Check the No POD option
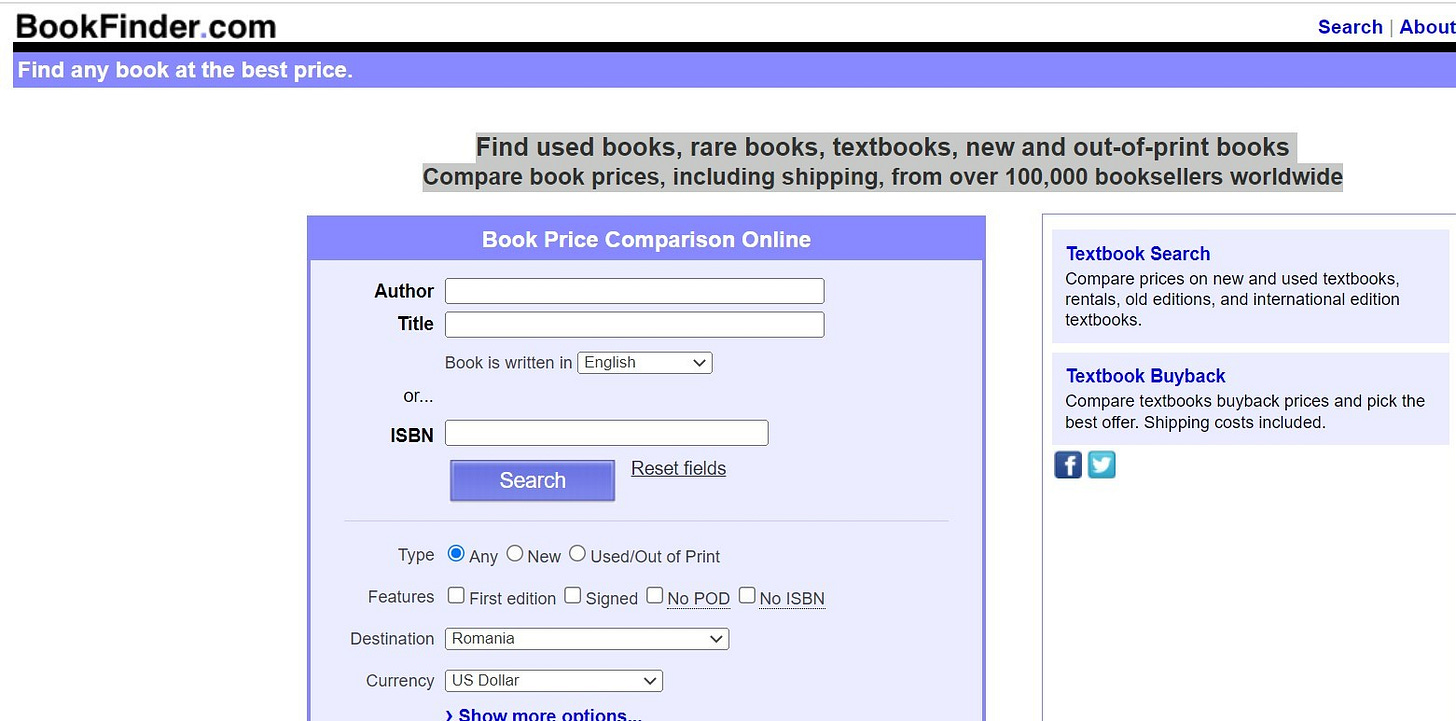 pyautogui.click(x=655, y=595)
